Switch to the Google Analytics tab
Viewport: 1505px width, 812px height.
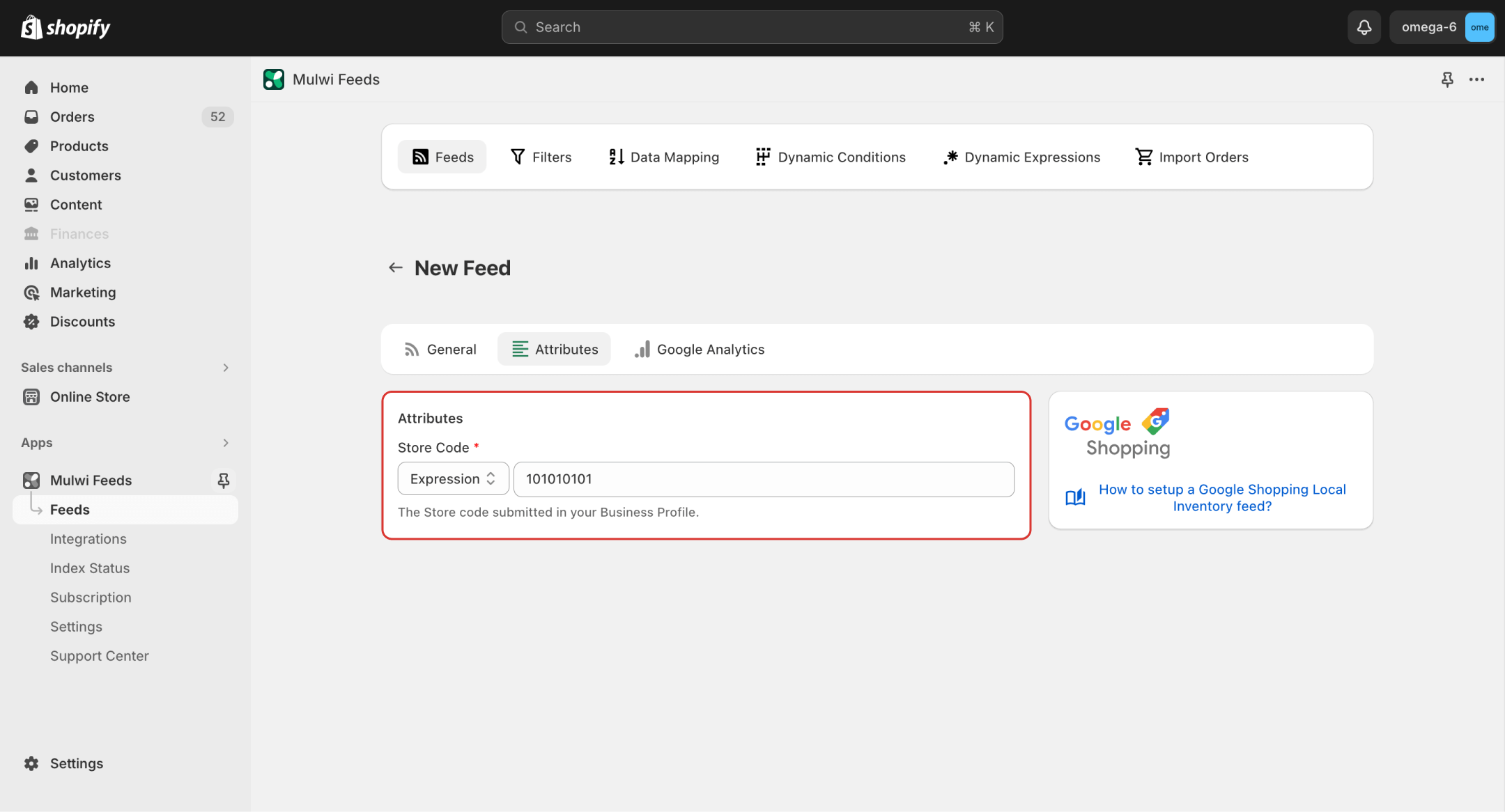(x=700, y=349)
